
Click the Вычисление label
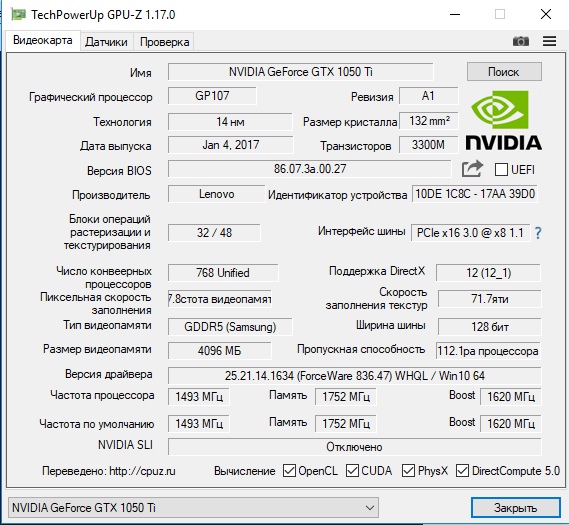pos(245,471)
